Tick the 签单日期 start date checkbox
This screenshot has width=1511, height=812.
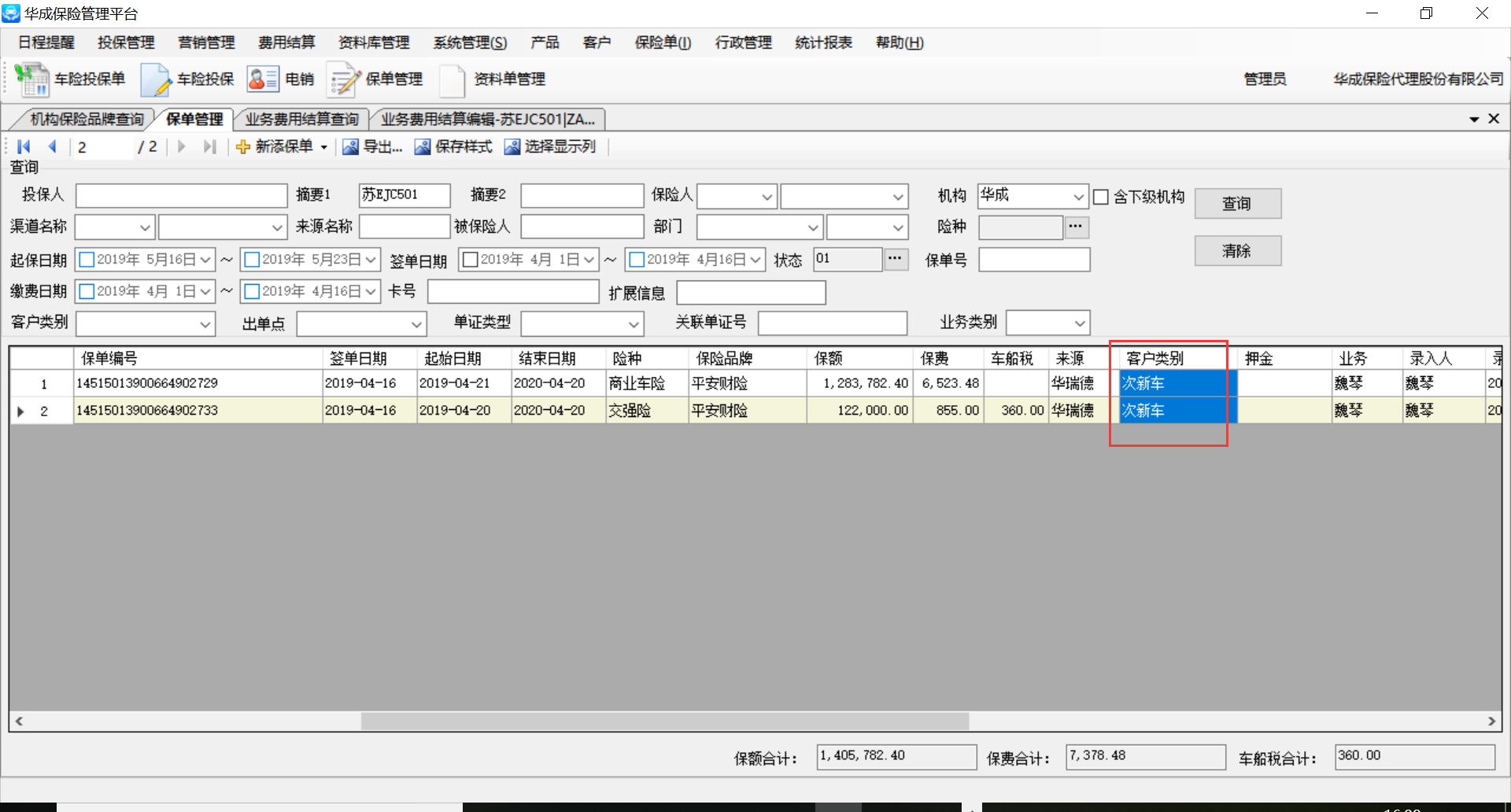471,260
